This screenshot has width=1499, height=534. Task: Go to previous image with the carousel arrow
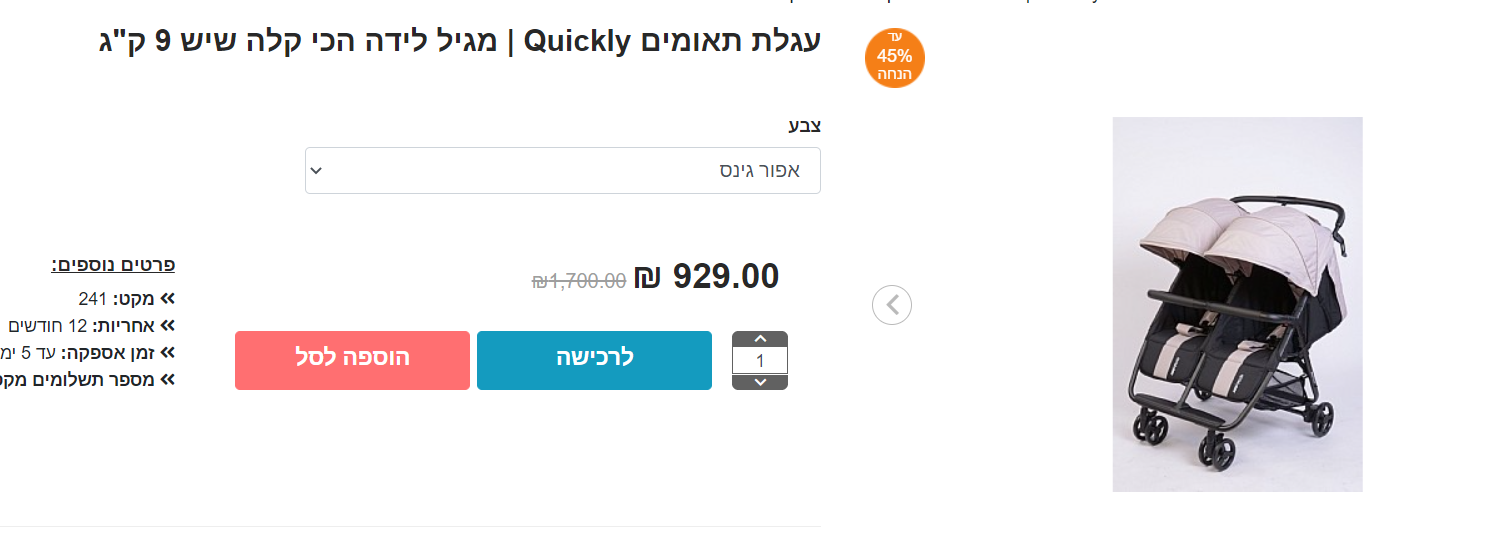click(x=892, y=305)
